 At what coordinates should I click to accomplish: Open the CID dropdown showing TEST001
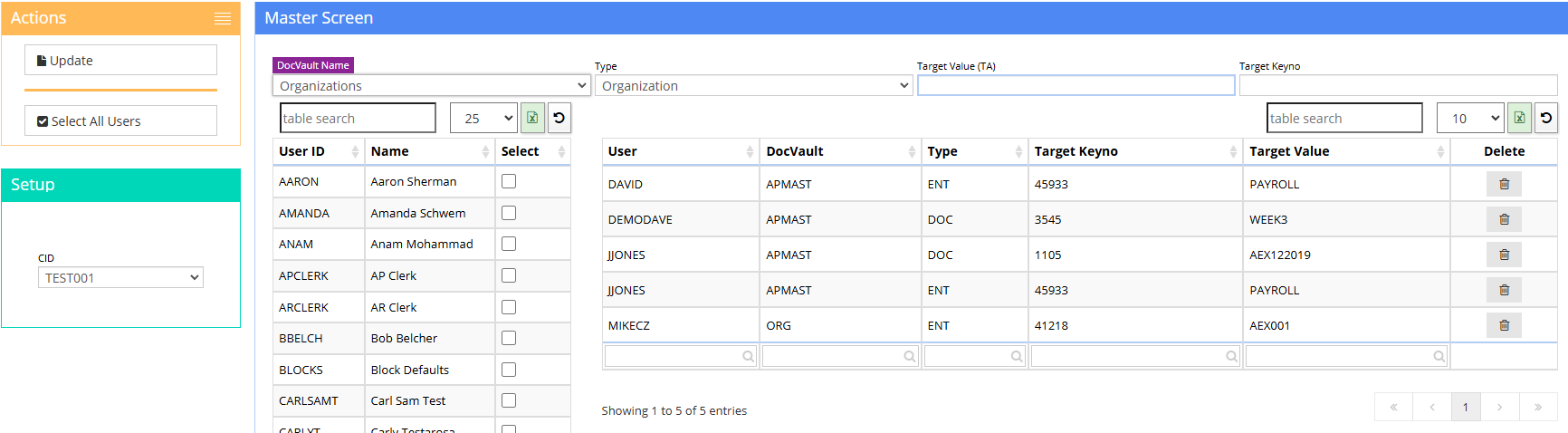tap(120, 278)
